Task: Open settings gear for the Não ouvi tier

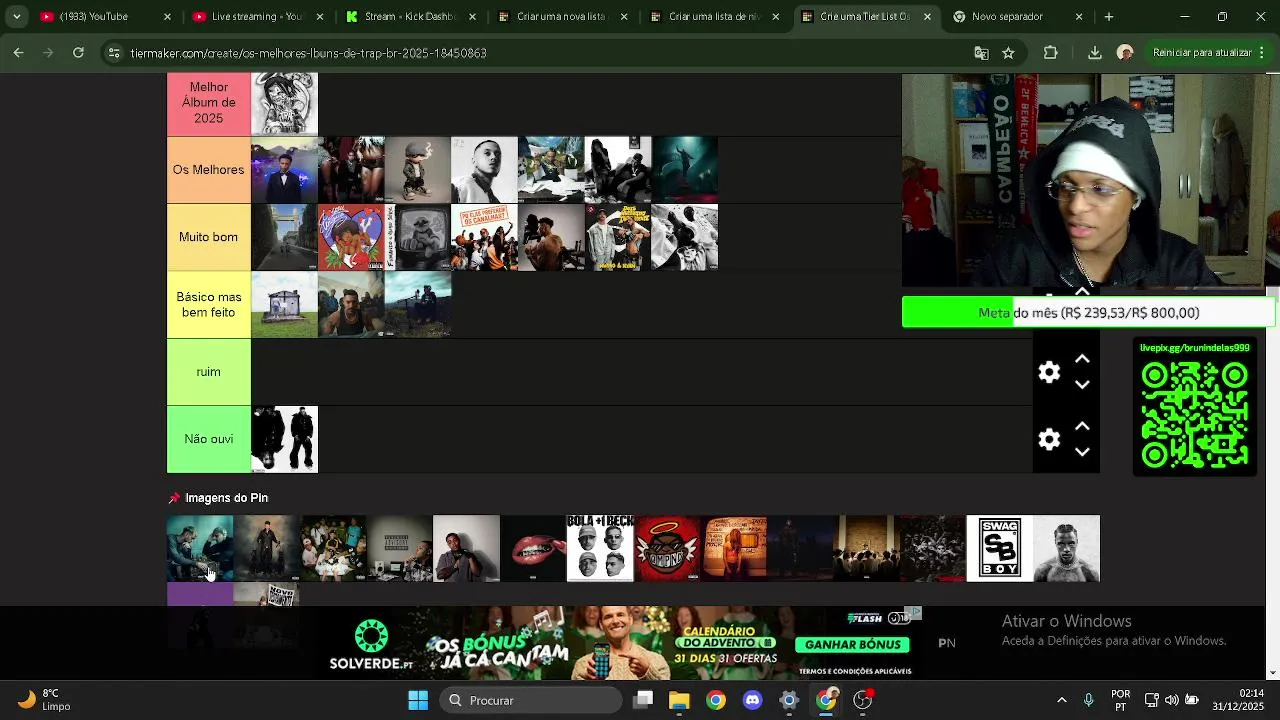Action: (1049, 439)
